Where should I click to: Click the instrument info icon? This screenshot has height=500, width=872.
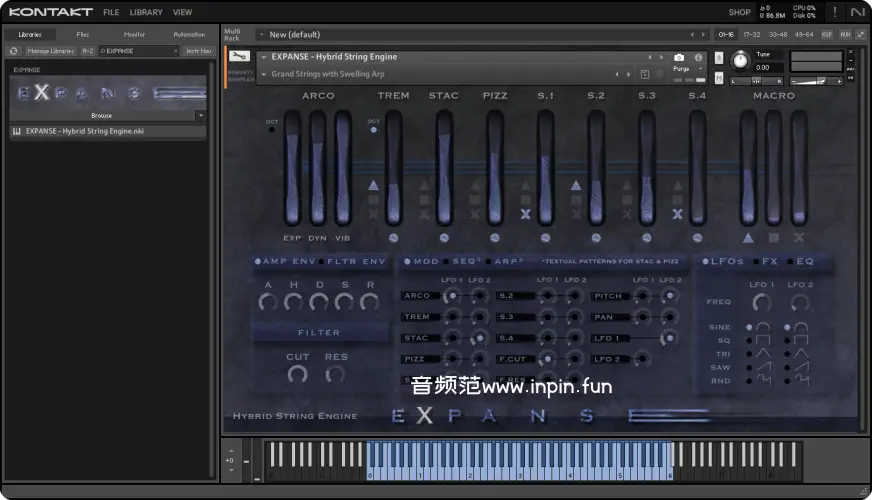(698, 58)
